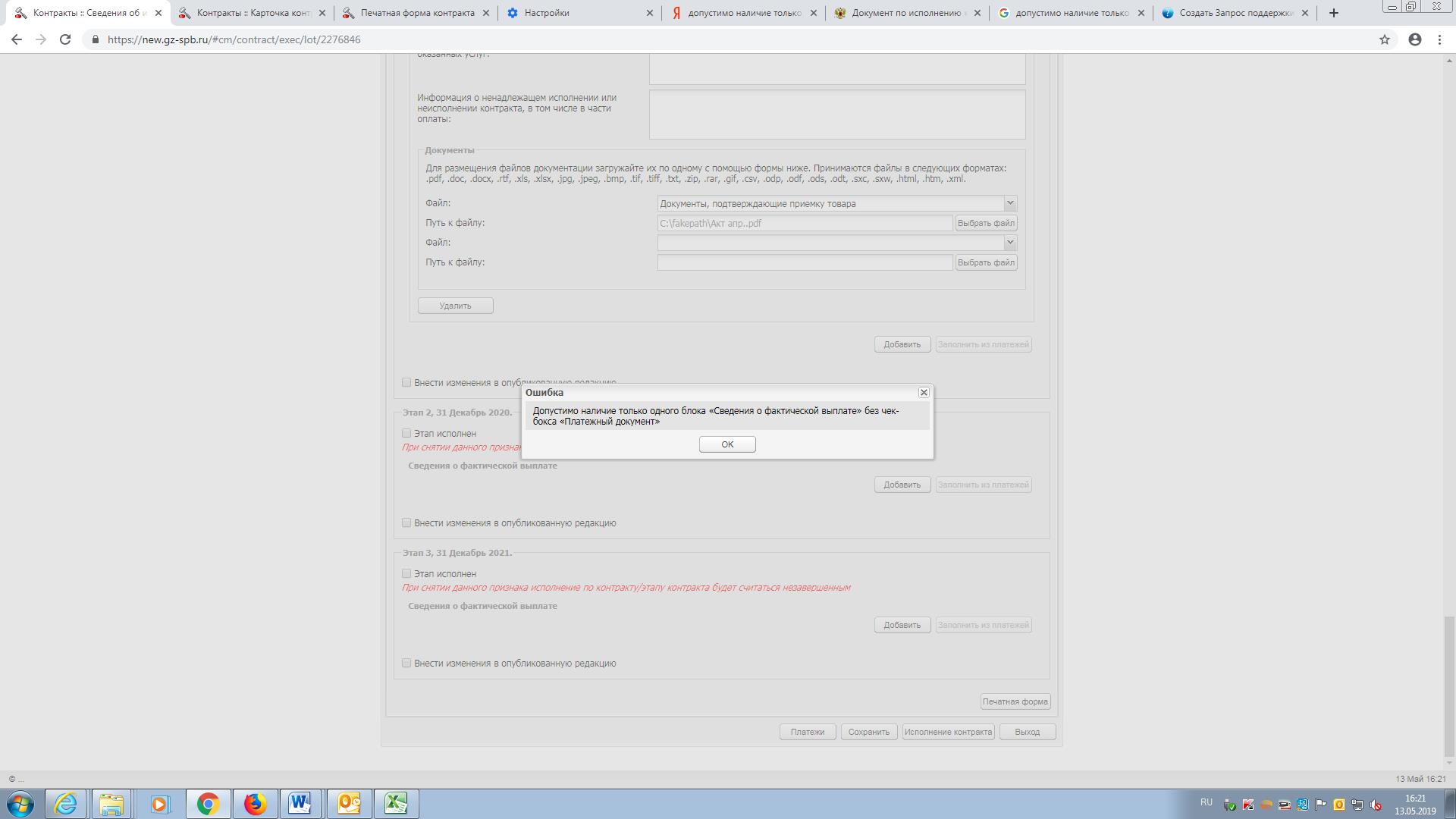Click the Сохранить button
This screenshot has width=1456, height=819.
[x=868, y=732]
